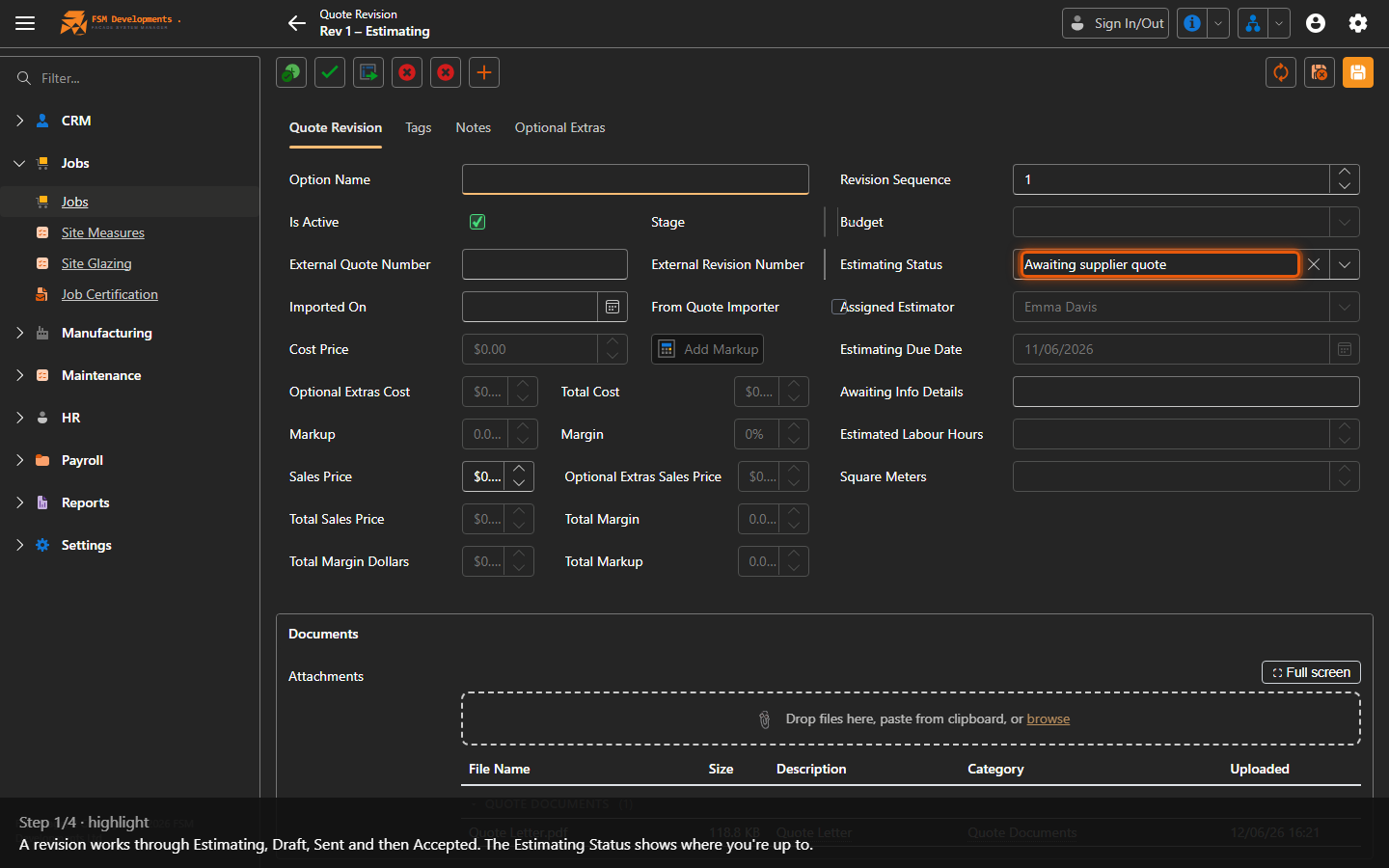Click the browse link in Attachments
The image size is (1389, 868).
click(1048, 719)
